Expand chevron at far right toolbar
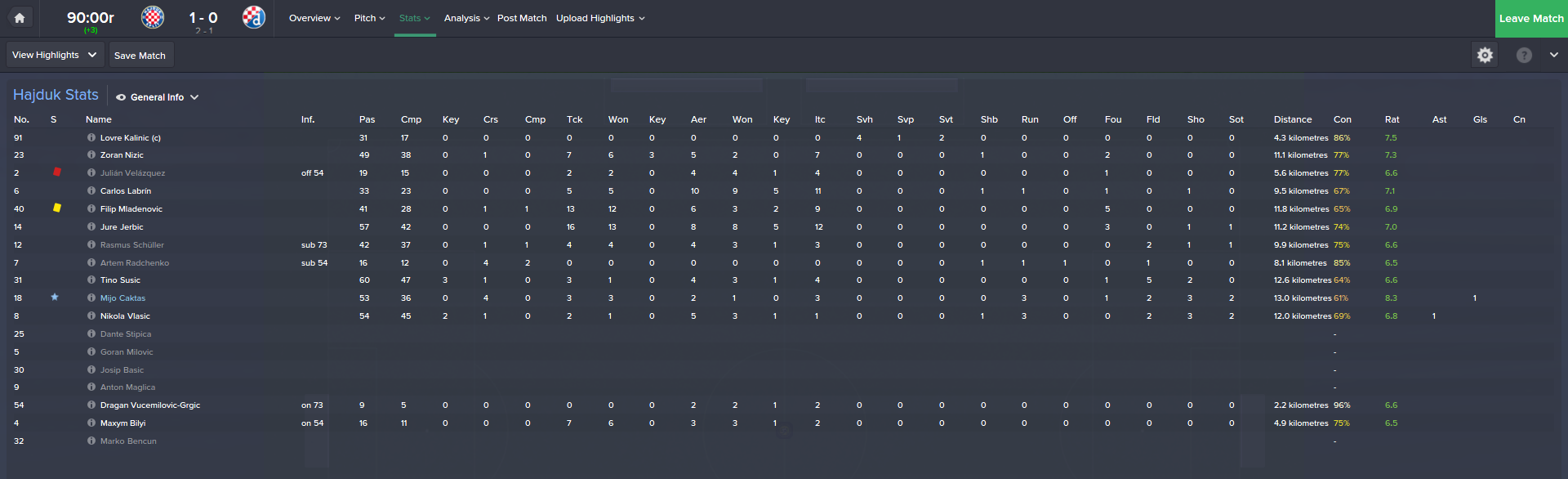The image size is (1568, 479). (x=1553, y=55)
